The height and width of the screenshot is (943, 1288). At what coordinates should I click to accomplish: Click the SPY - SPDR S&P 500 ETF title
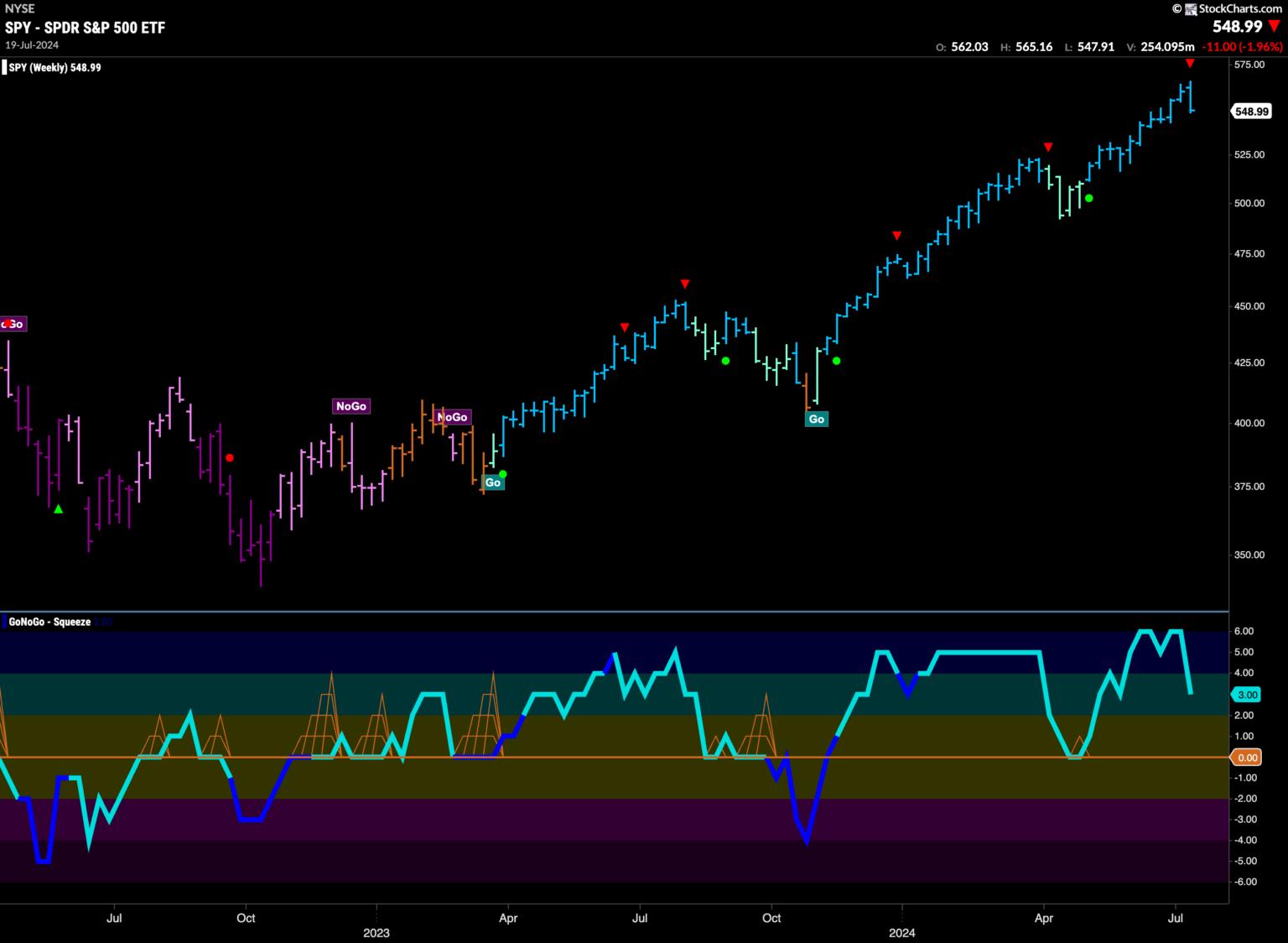pos(85,28)
